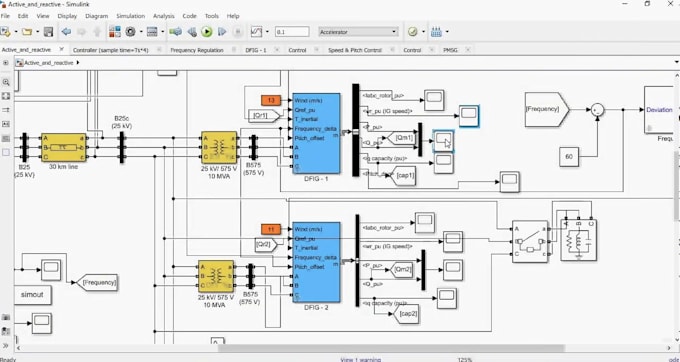Click the Update Diagram toolbar icon

(175, 32)
